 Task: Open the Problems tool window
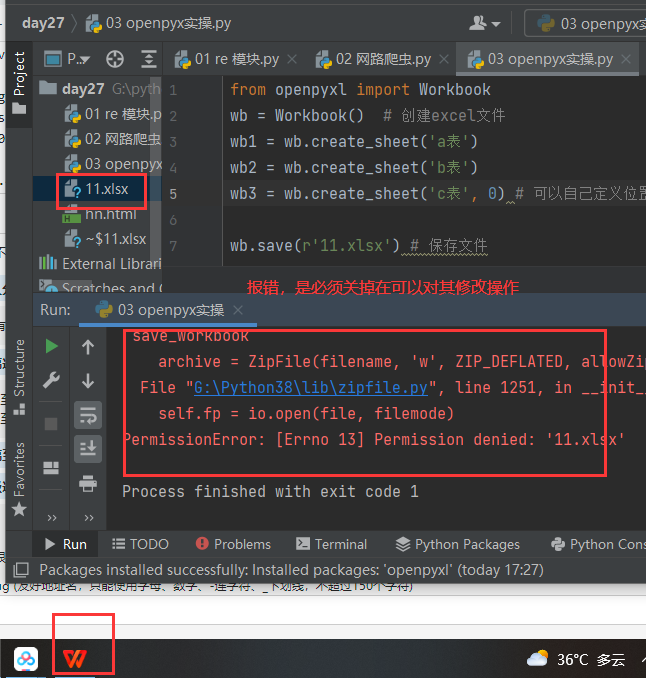click(x=233, y=544)
